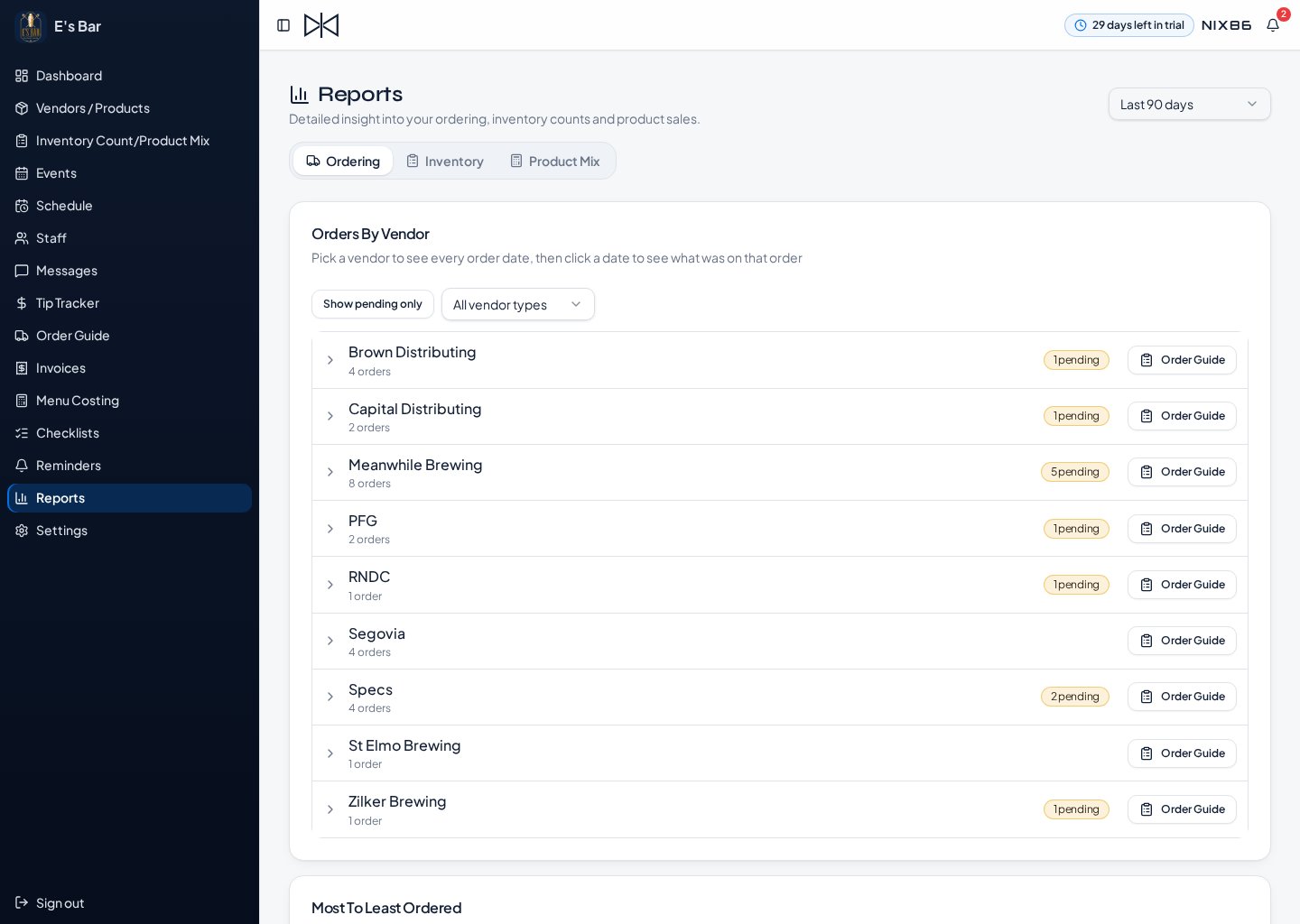This screenshot has height=924, width=1300.
Task: Expand the Segovia vendor row
Action: tap(330, 641)
